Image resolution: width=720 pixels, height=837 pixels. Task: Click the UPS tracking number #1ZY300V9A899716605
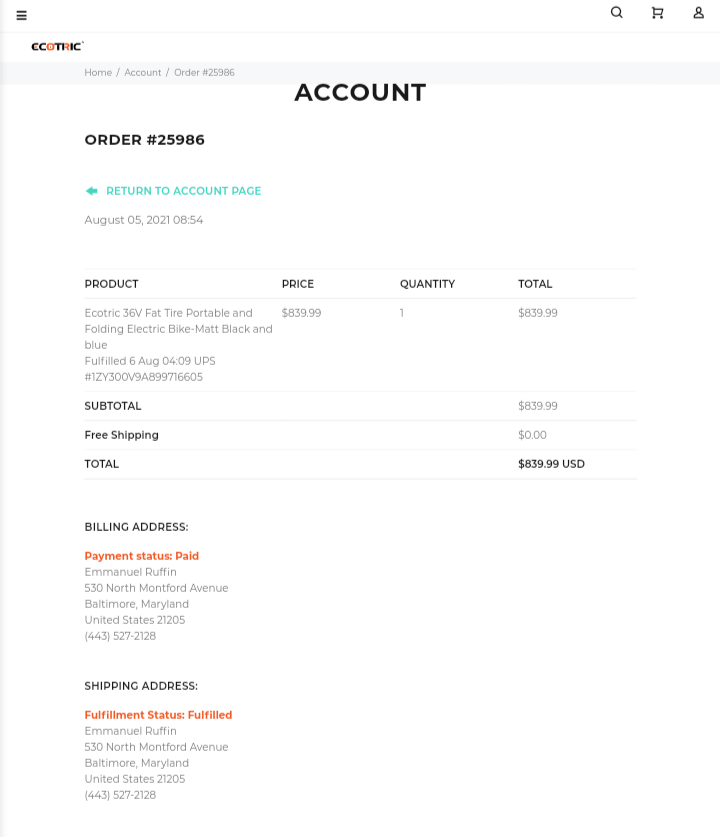click(143, 377)
